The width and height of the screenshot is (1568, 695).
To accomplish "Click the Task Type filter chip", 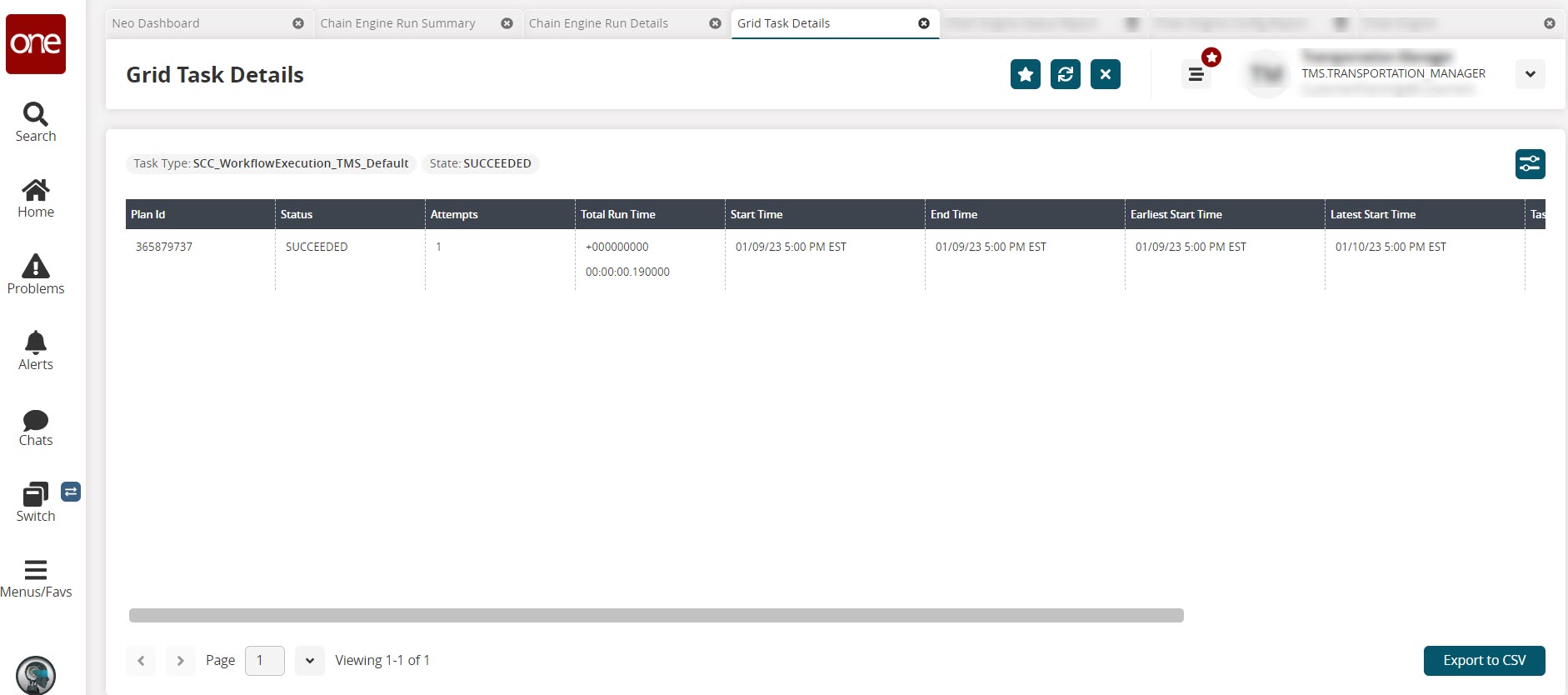I will click(x=271, y=163).
